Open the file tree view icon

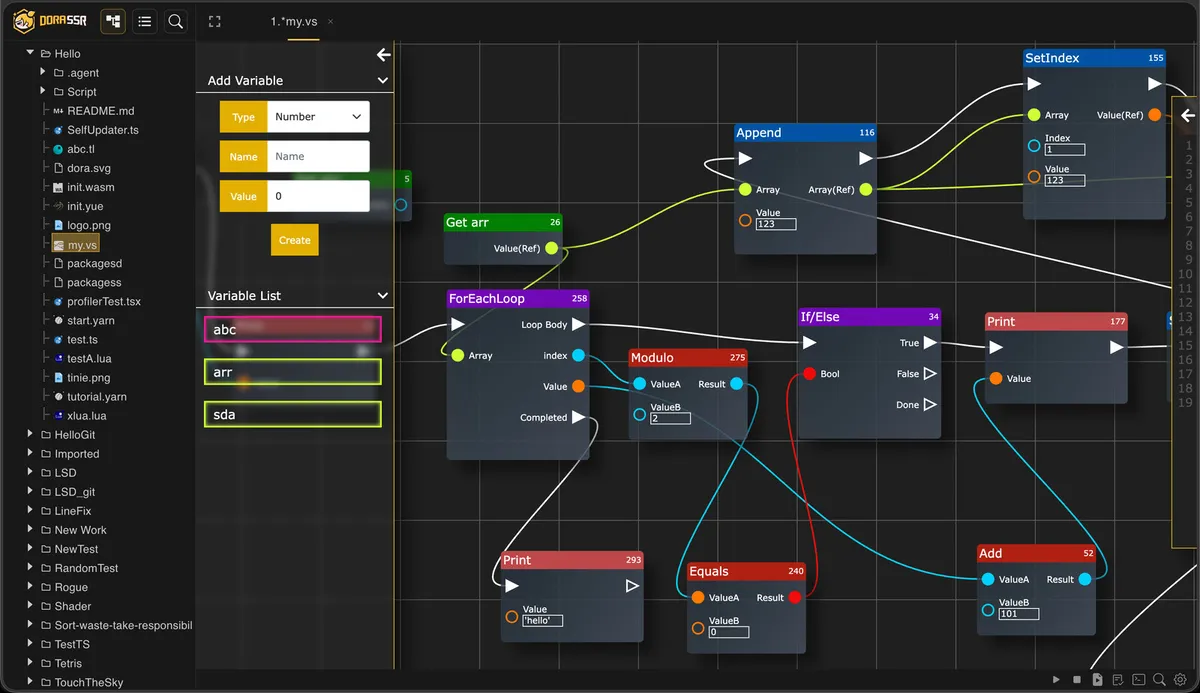coord(113,21)
